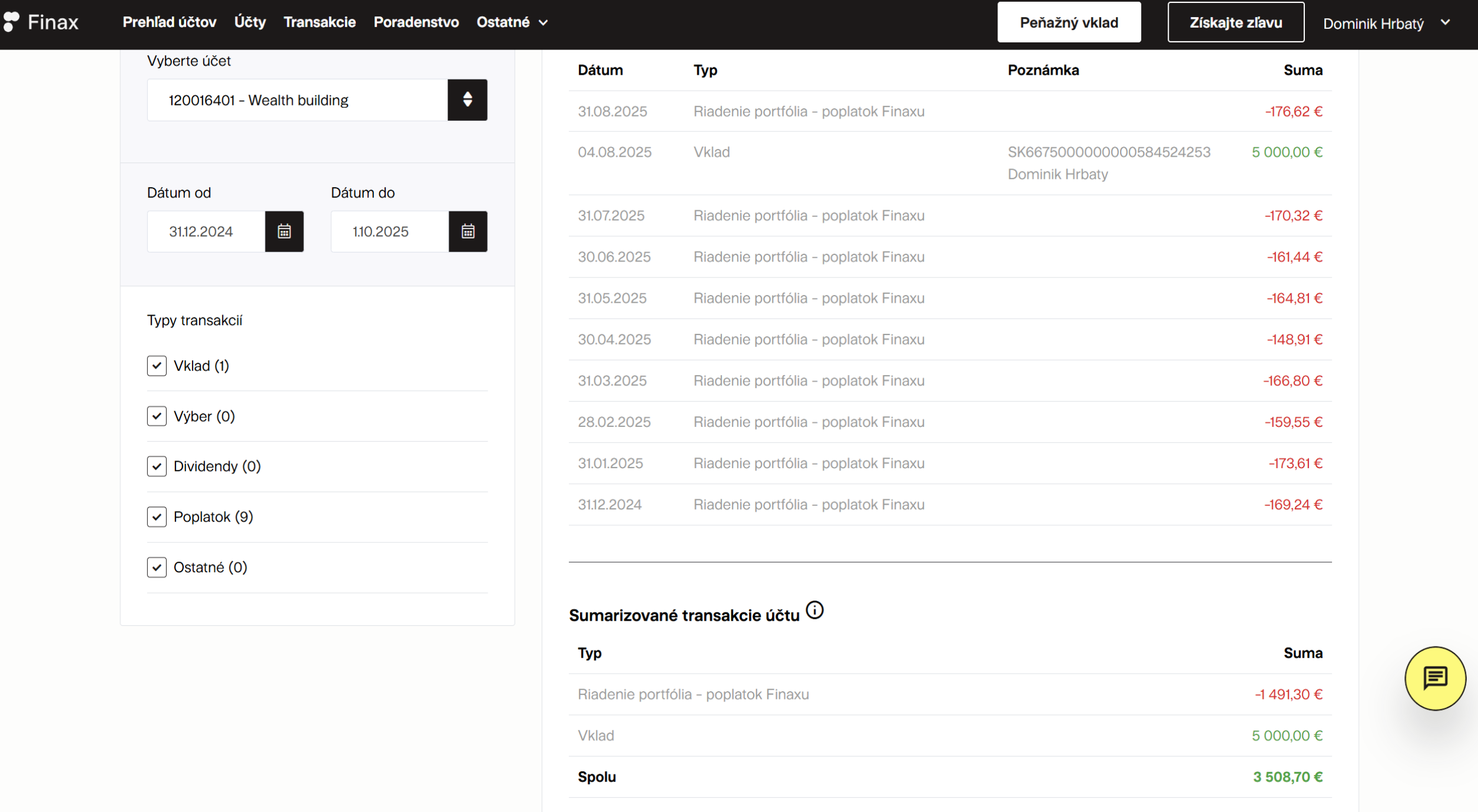Expand the account selector arrows button
This screenshot has width=1478, height=812.
pos(468,100)
